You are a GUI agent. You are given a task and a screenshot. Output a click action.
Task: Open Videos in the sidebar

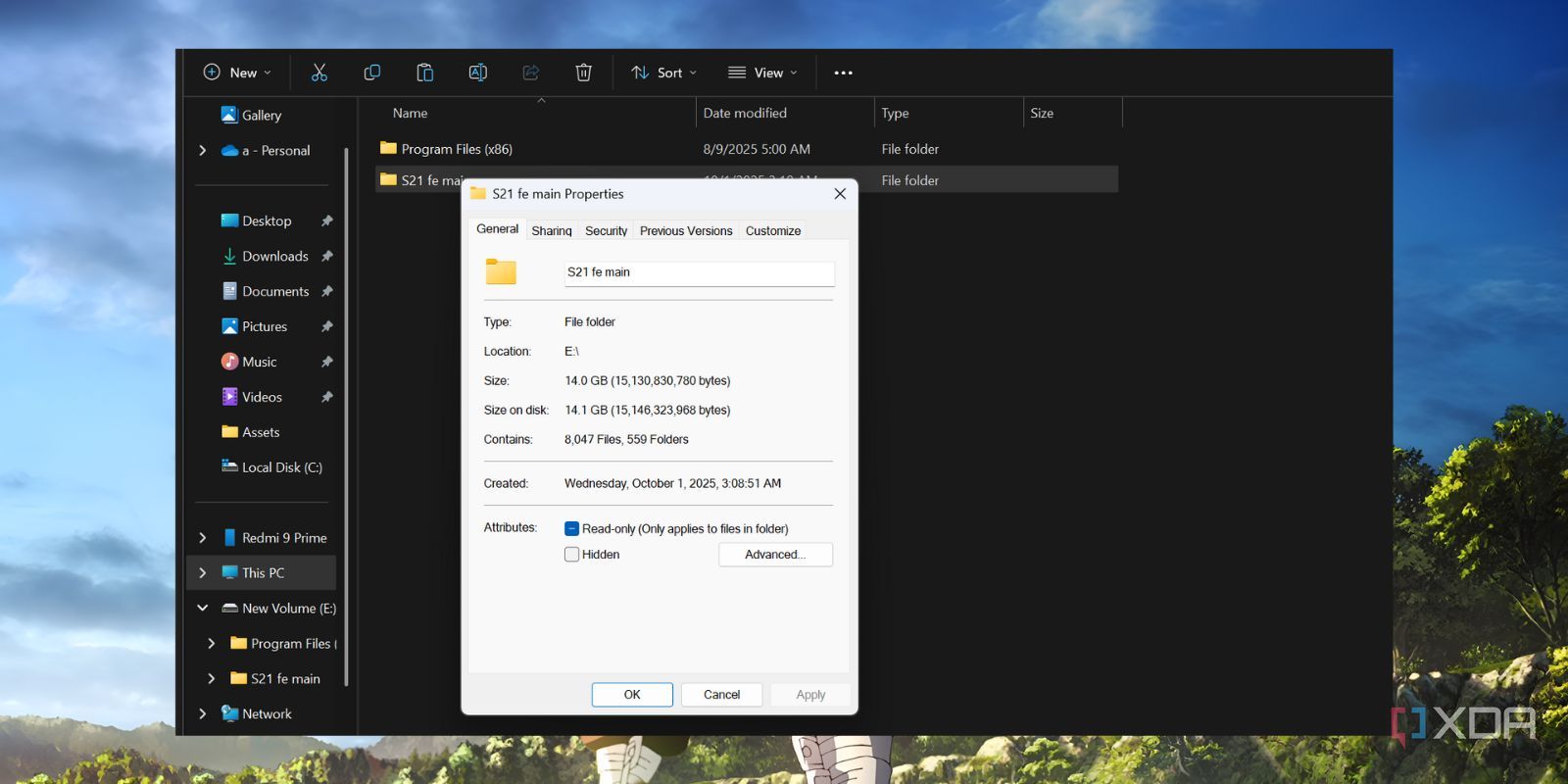point(252,397)
